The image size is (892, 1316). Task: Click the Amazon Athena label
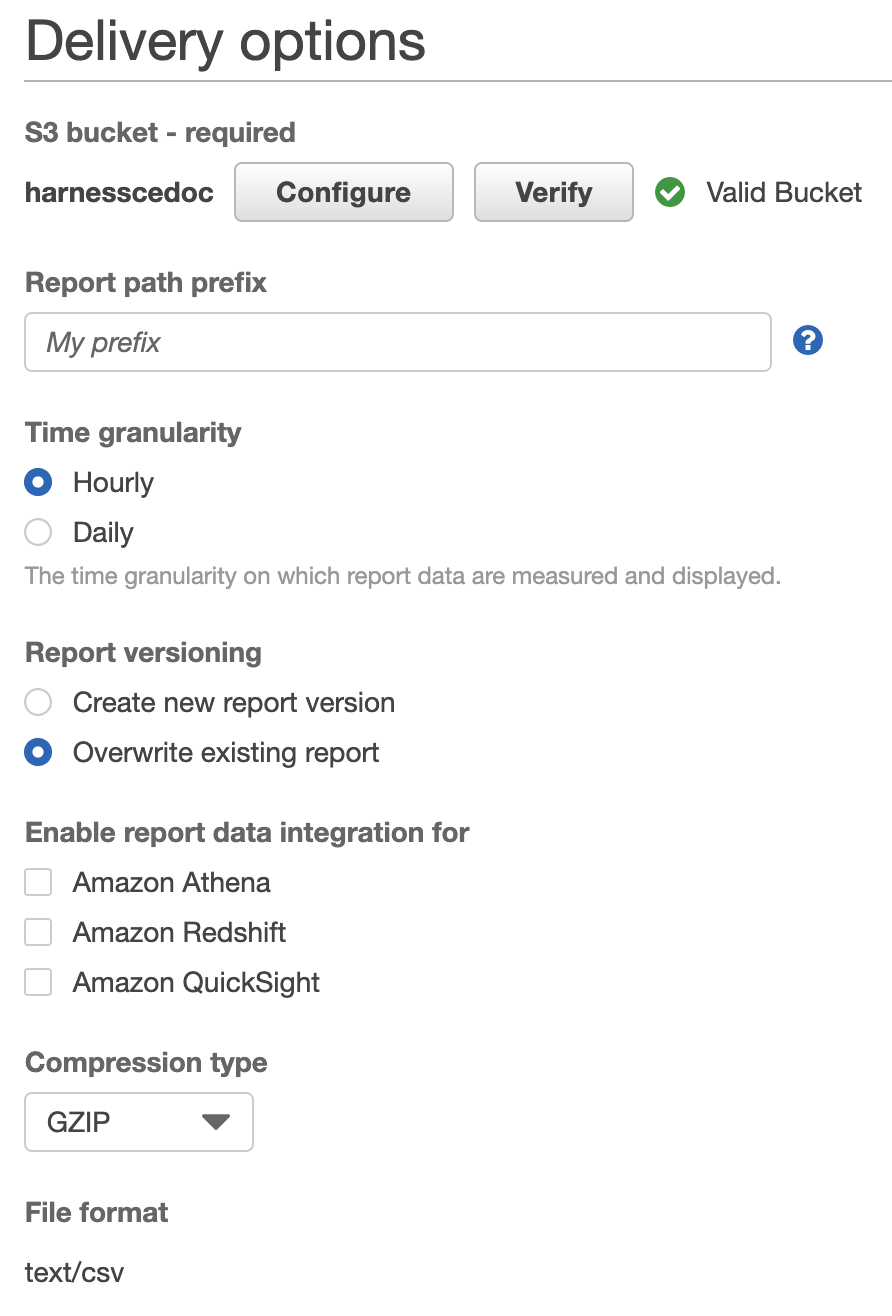tap(172, 883)
